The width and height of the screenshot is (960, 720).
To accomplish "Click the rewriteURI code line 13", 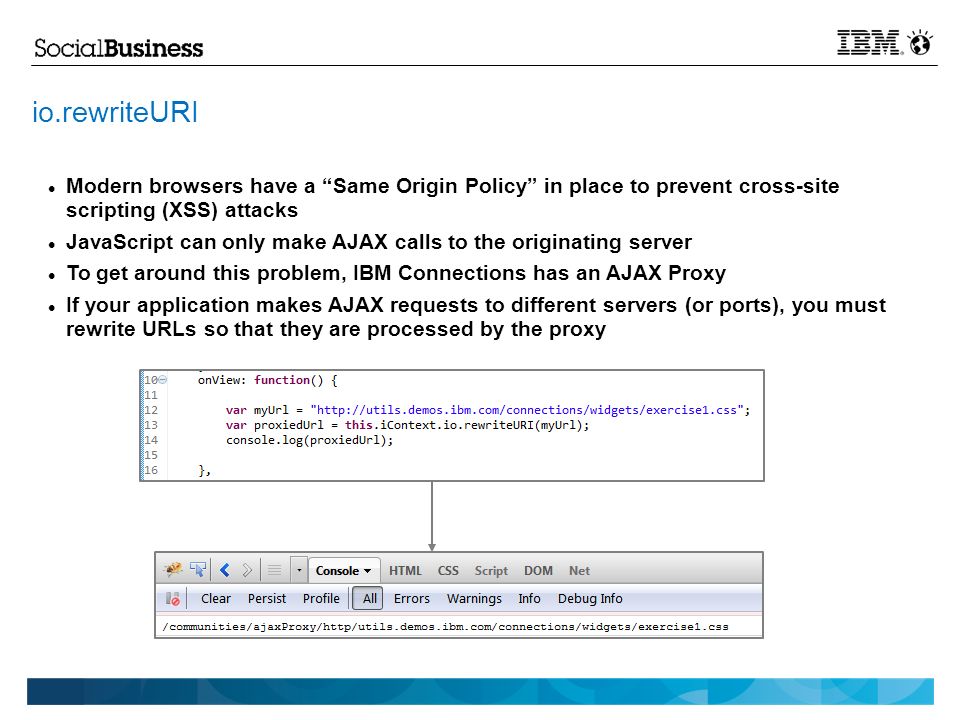I will click(x=407, y=425).
